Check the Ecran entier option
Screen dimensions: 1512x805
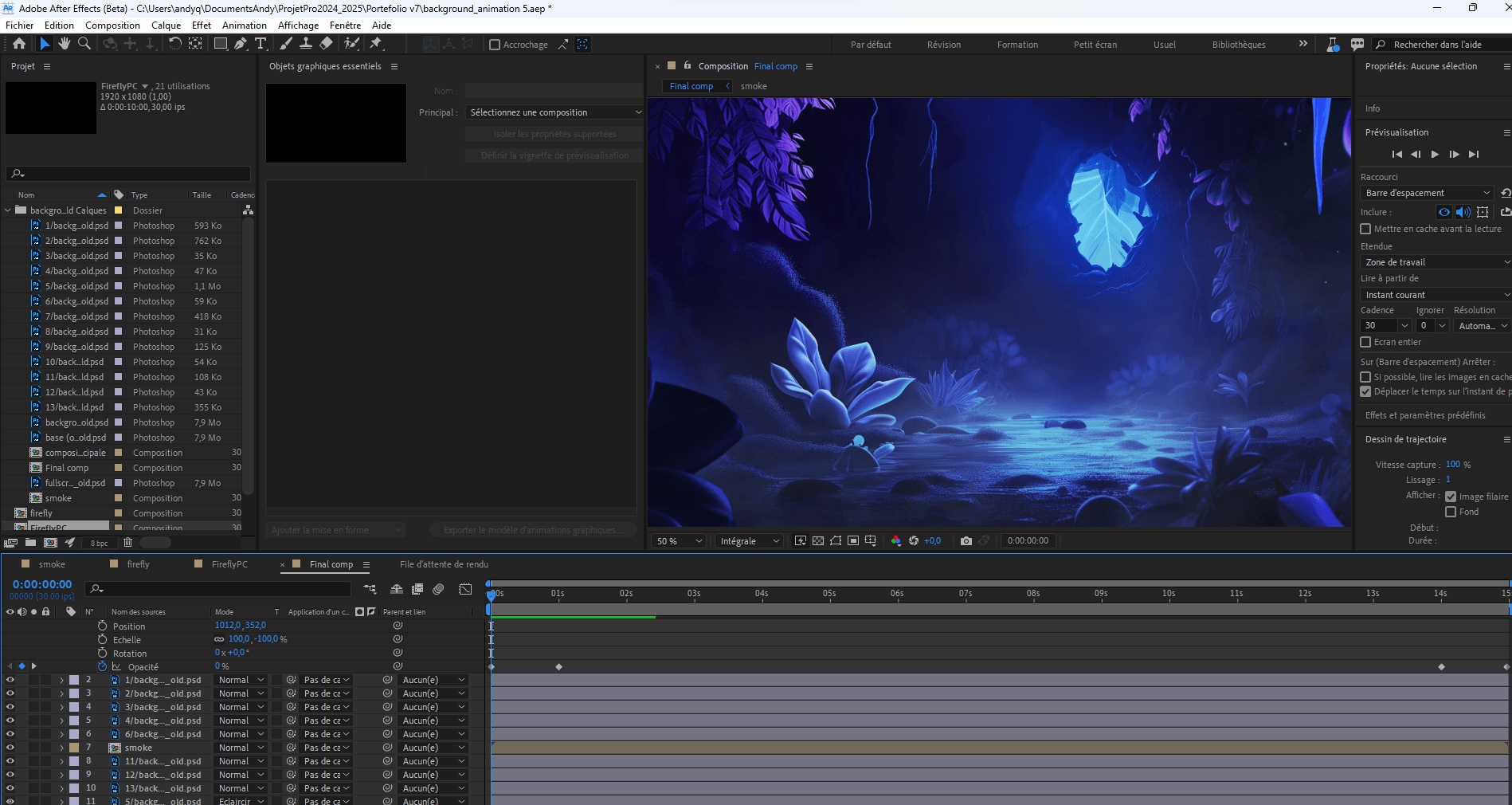[1365, 342]
